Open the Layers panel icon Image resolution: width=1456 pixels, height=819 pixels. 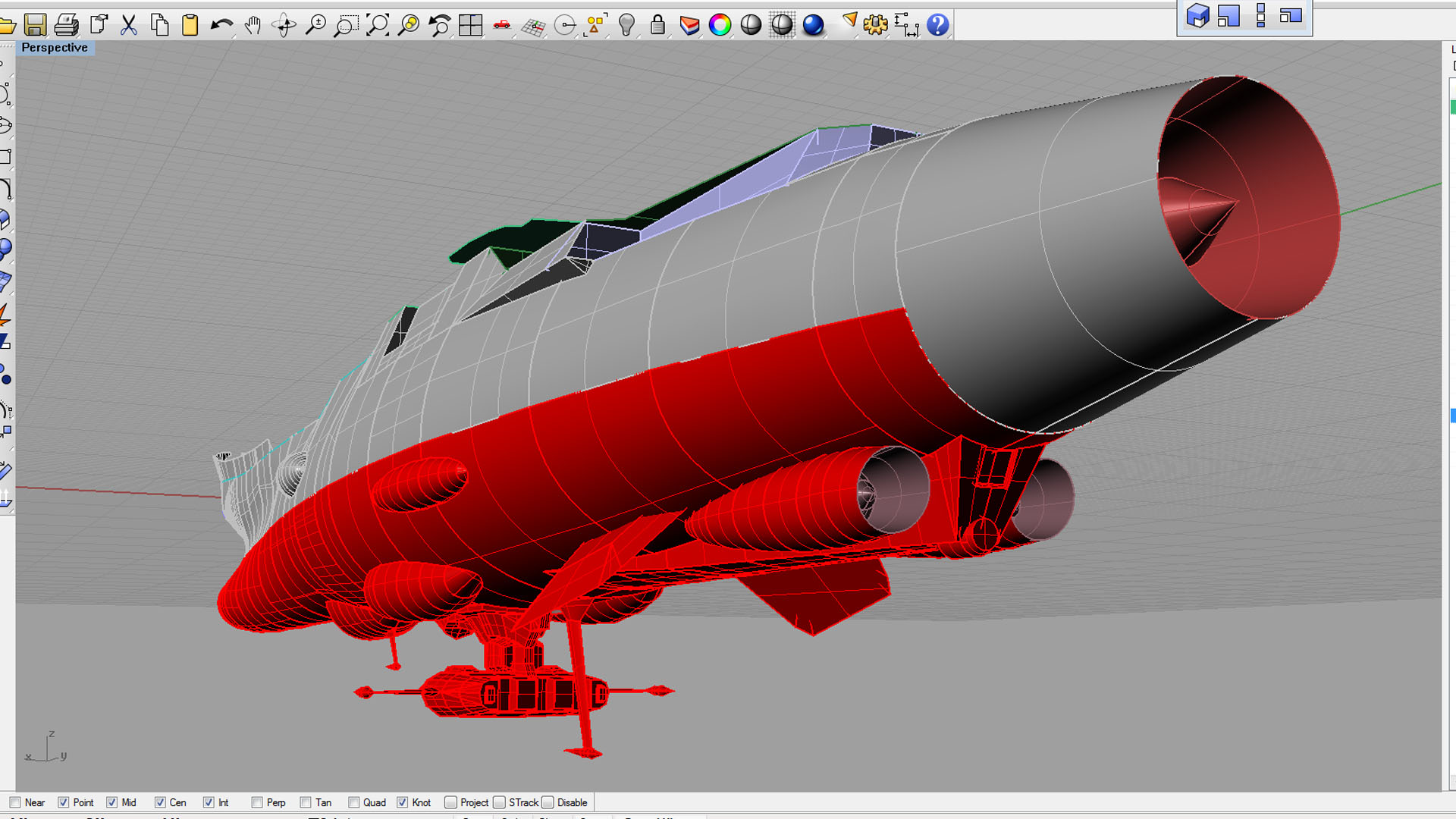(689, 25)
